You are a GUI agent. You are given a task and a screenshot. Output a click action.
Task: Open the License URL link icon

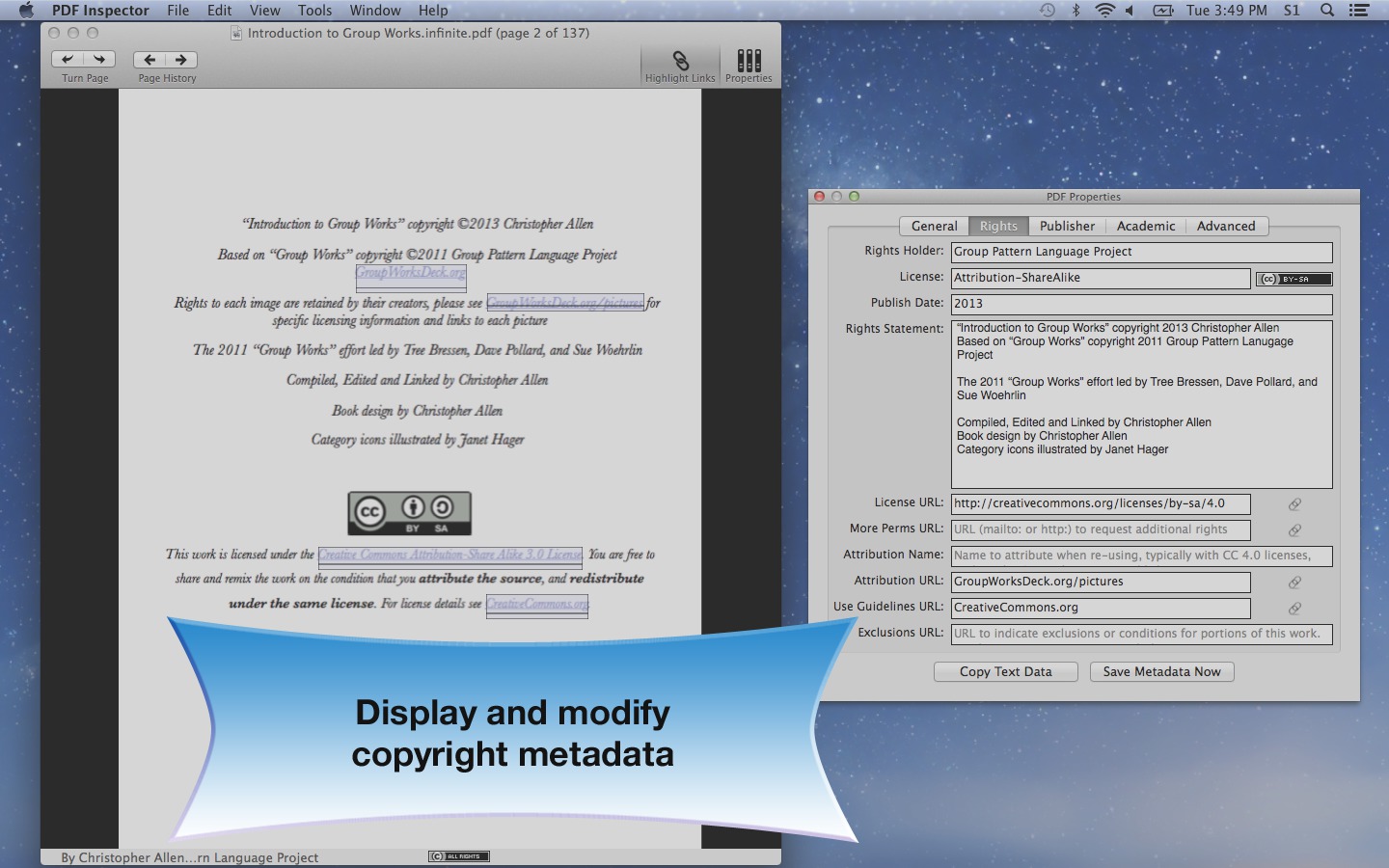1294,503
